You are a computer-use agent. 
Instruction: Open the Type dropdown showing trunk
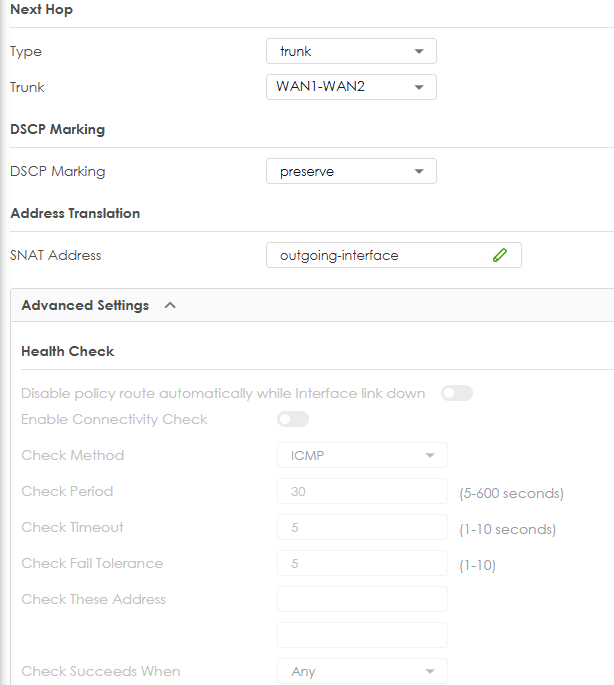351,51
